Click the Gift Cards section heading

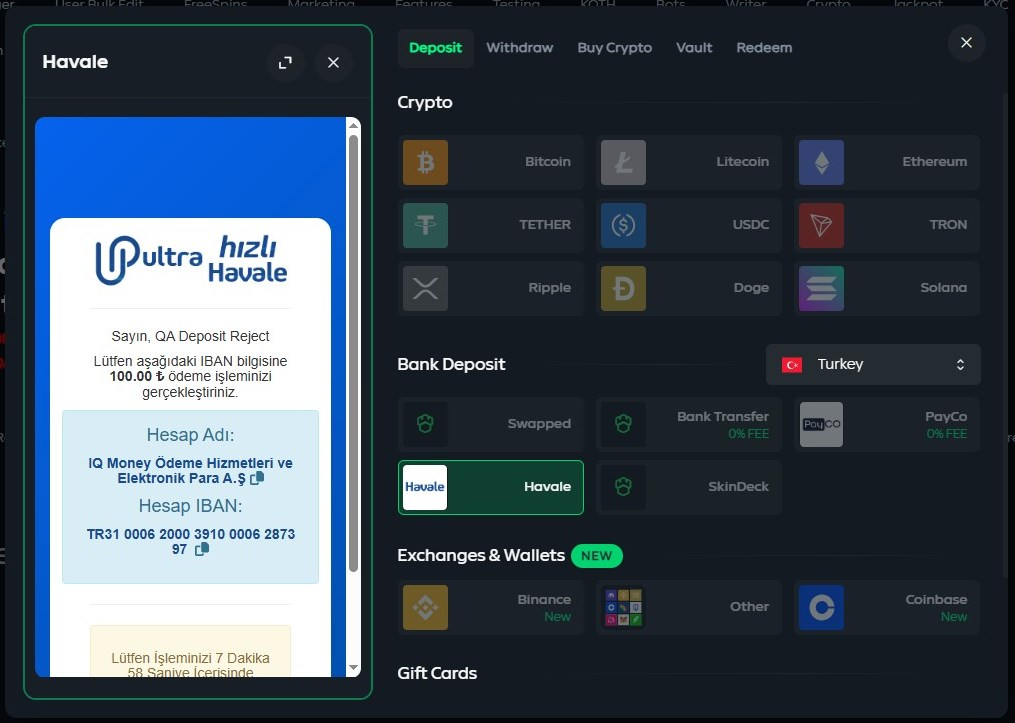(x=437, y=673)
